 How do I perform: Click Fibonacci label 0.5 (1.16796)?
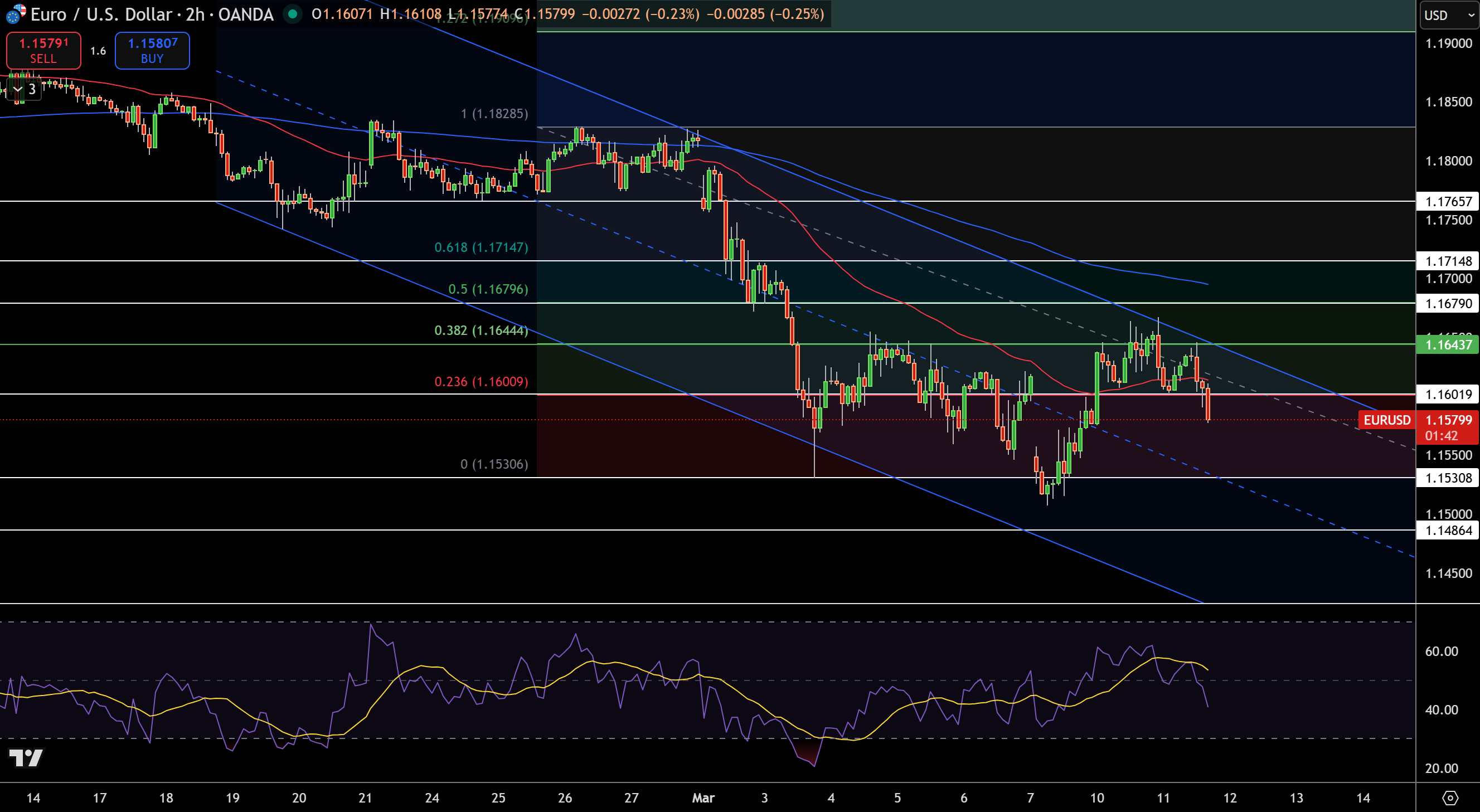(488, 289)
